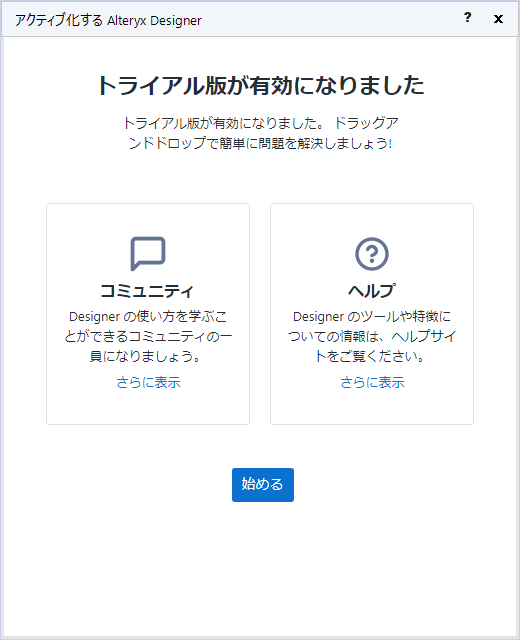
Task: Click the word Designer in community description
Action: [95, 317]
